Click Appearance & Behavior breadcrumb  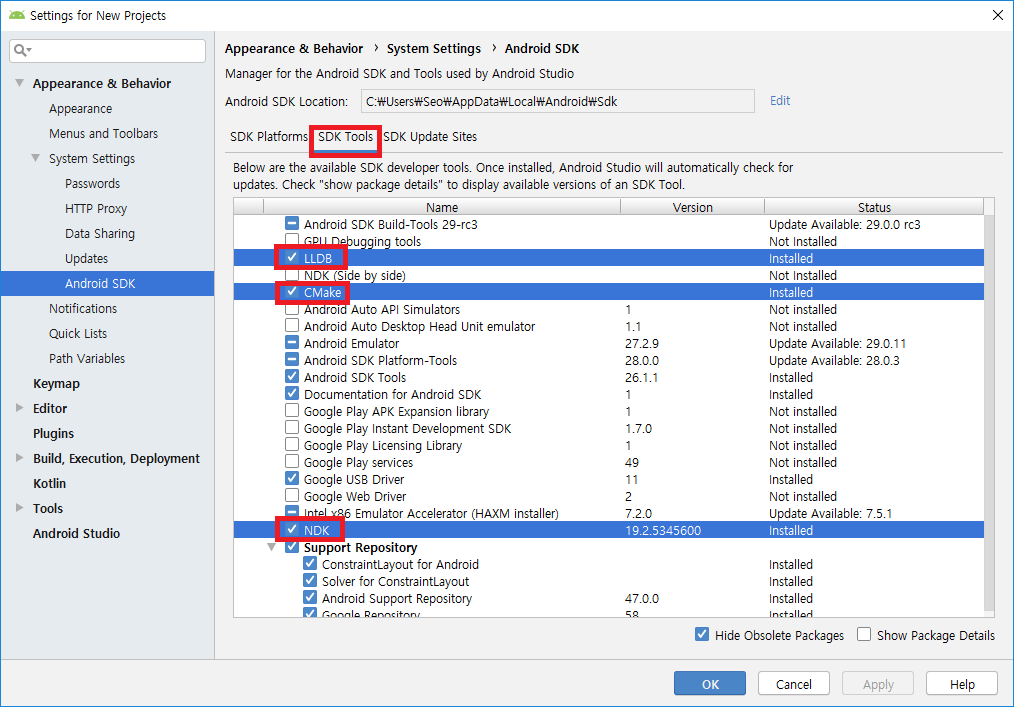pos(294,49)
